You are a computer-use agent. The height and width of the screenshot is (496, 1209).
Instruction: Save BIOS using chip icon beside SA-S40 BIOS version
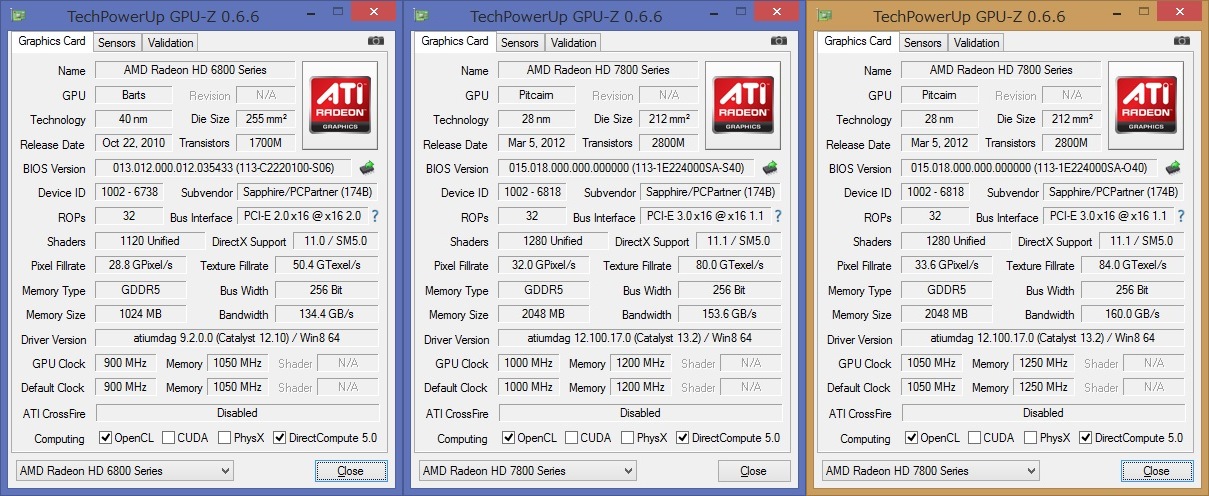pyautogui.click(x=771, y=168)
